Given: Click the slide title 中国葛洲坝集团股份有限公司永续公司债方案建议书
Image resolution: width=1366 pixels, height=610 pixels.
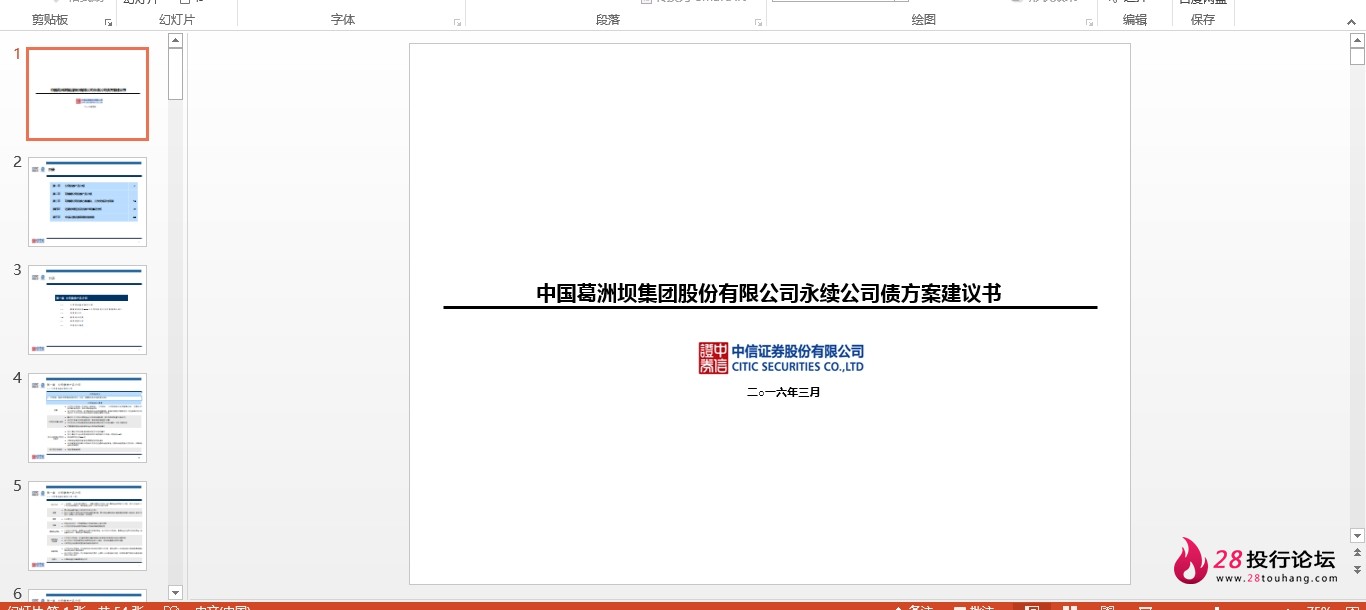Looking at the screenshot, I should (x=769, y=293).
